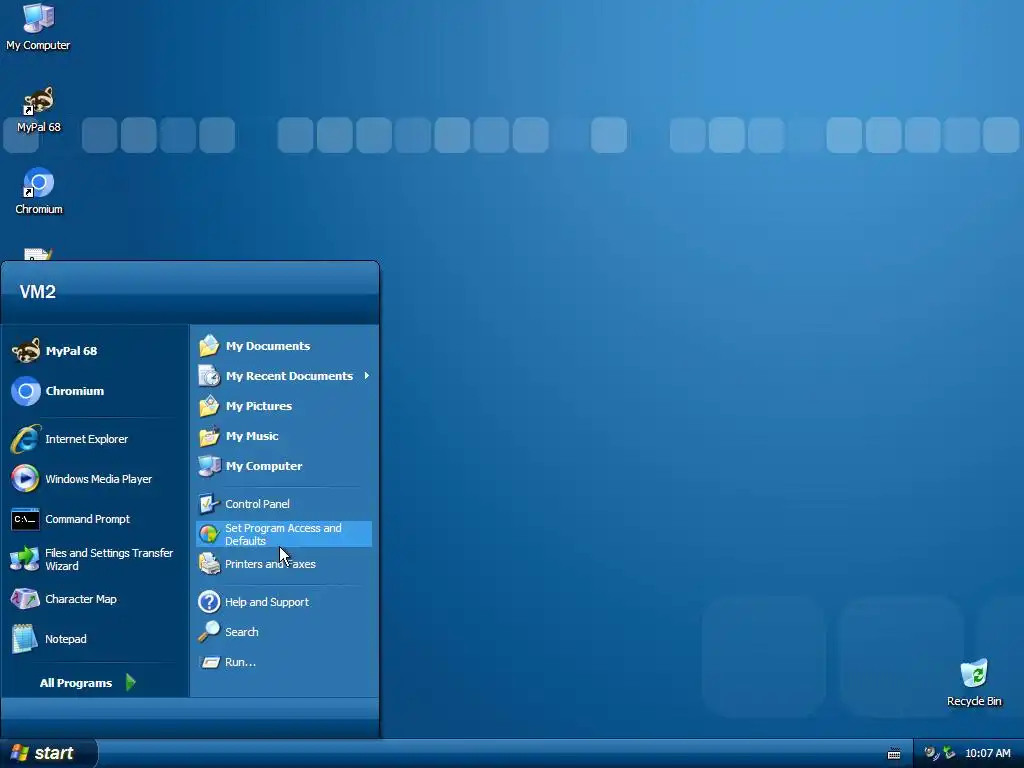
Task: Click the Search magnifier icon
Action: pyautogui.click(x=209, y=632)
